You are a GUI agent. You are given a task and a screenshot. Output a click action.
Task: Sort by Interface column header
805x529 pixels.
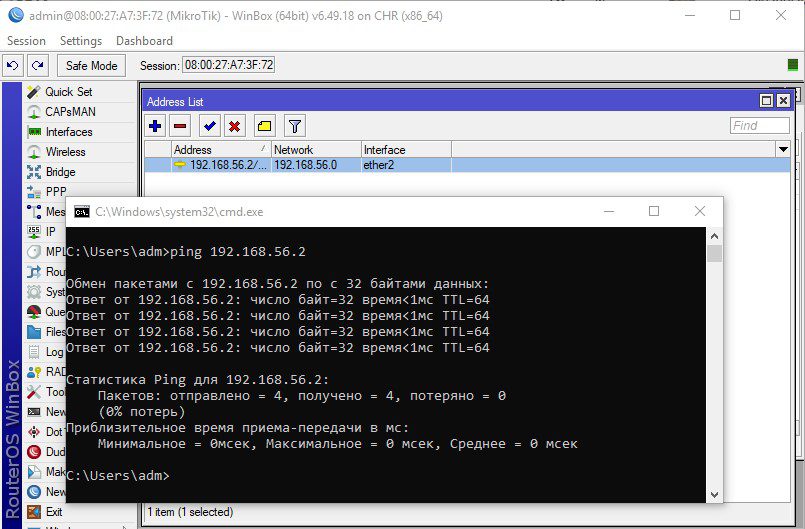pos(406,150)
